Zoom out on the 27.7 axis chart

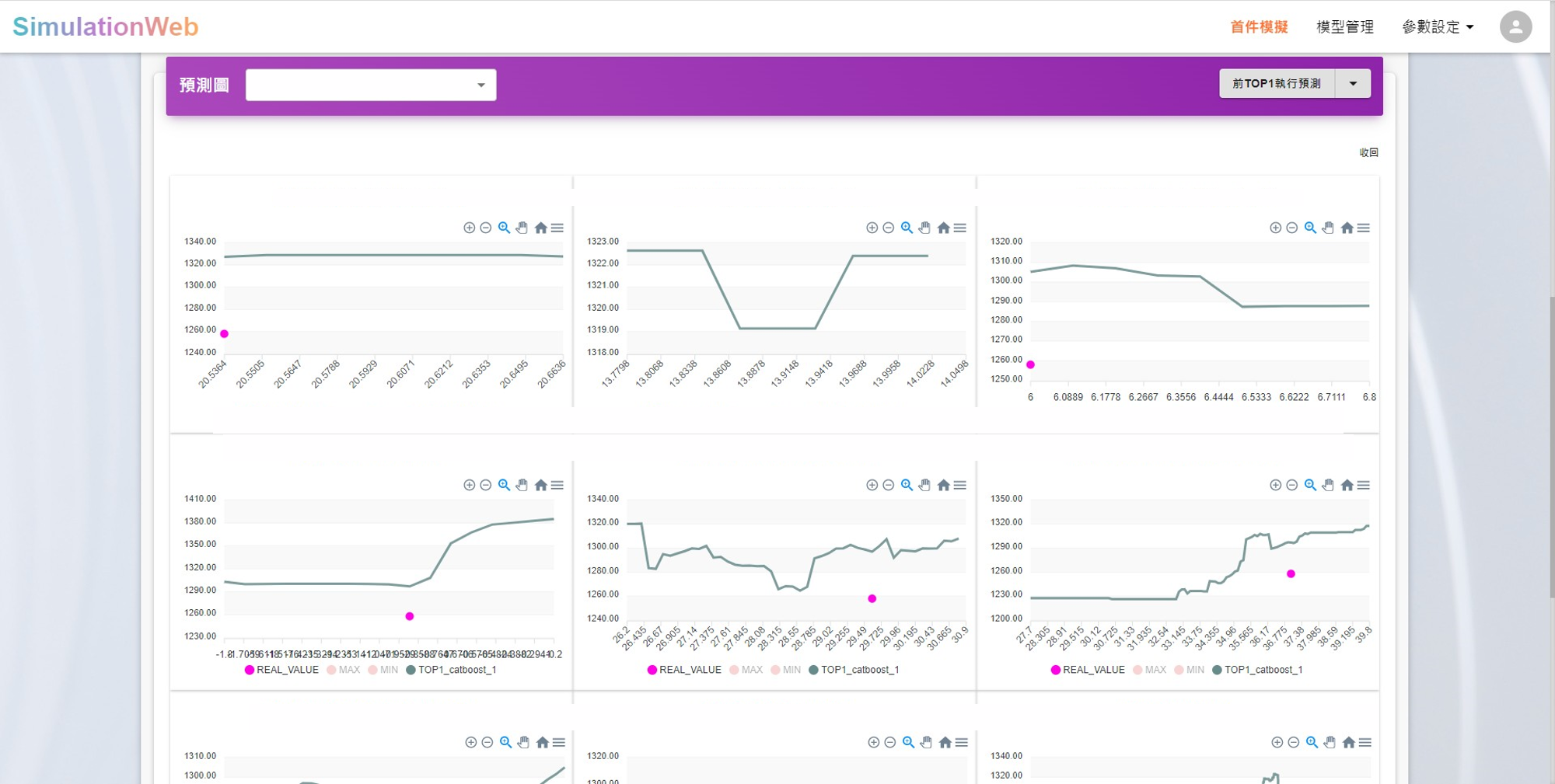coord(1292,485)
